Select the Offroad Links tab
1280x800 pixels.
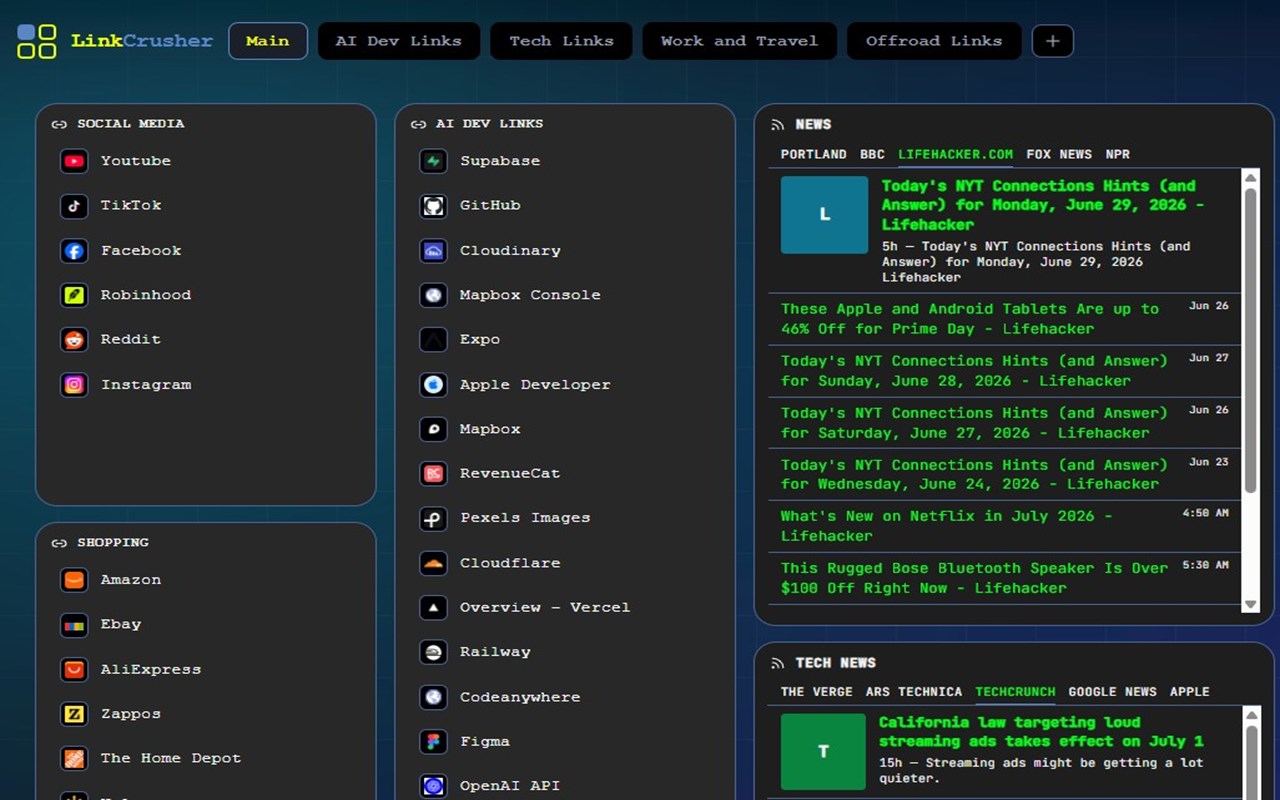934,41
